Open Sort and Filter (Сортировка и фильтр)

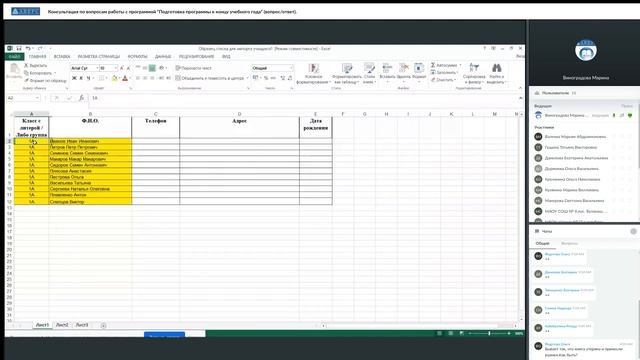[x=474, y=74]
